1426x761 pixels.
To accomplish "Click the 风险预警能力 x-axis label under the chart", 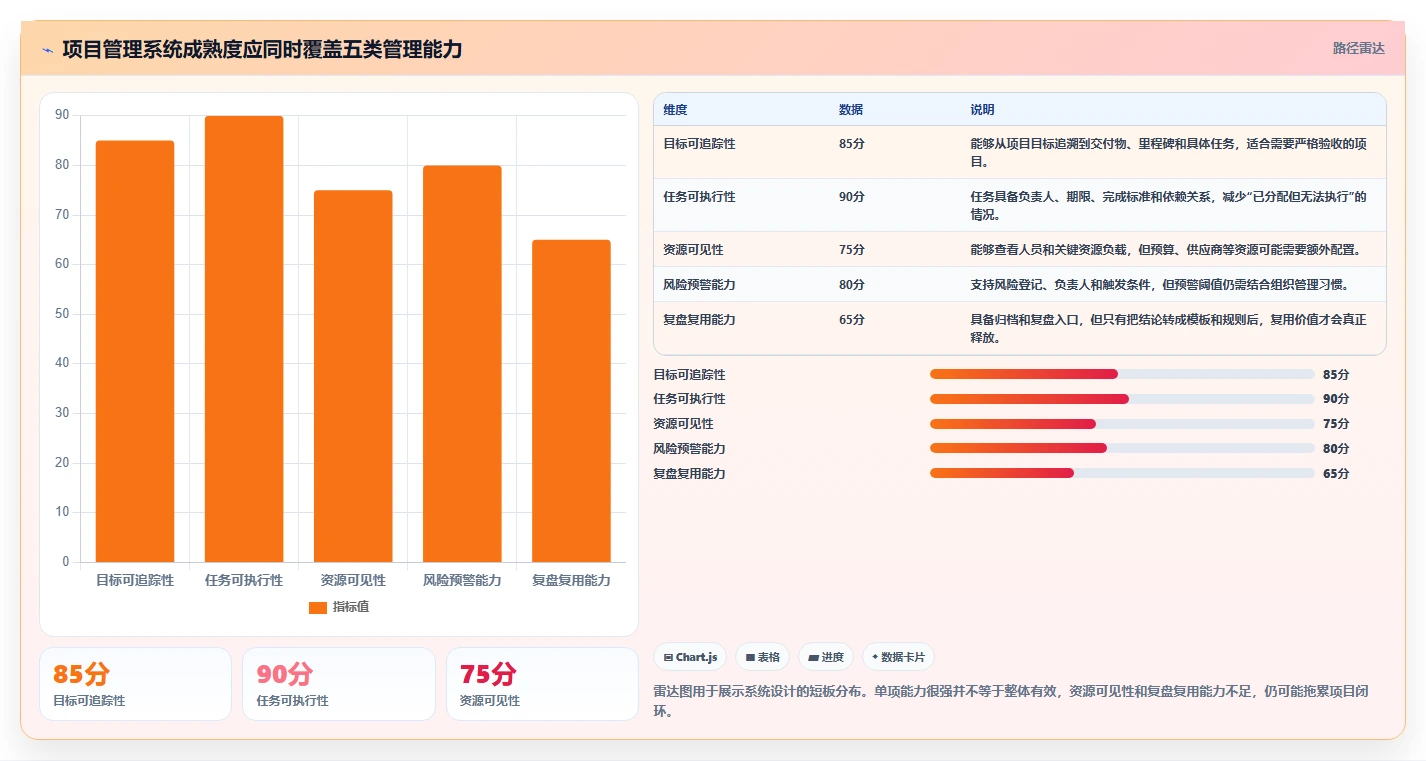I will (x=462, y=580).
